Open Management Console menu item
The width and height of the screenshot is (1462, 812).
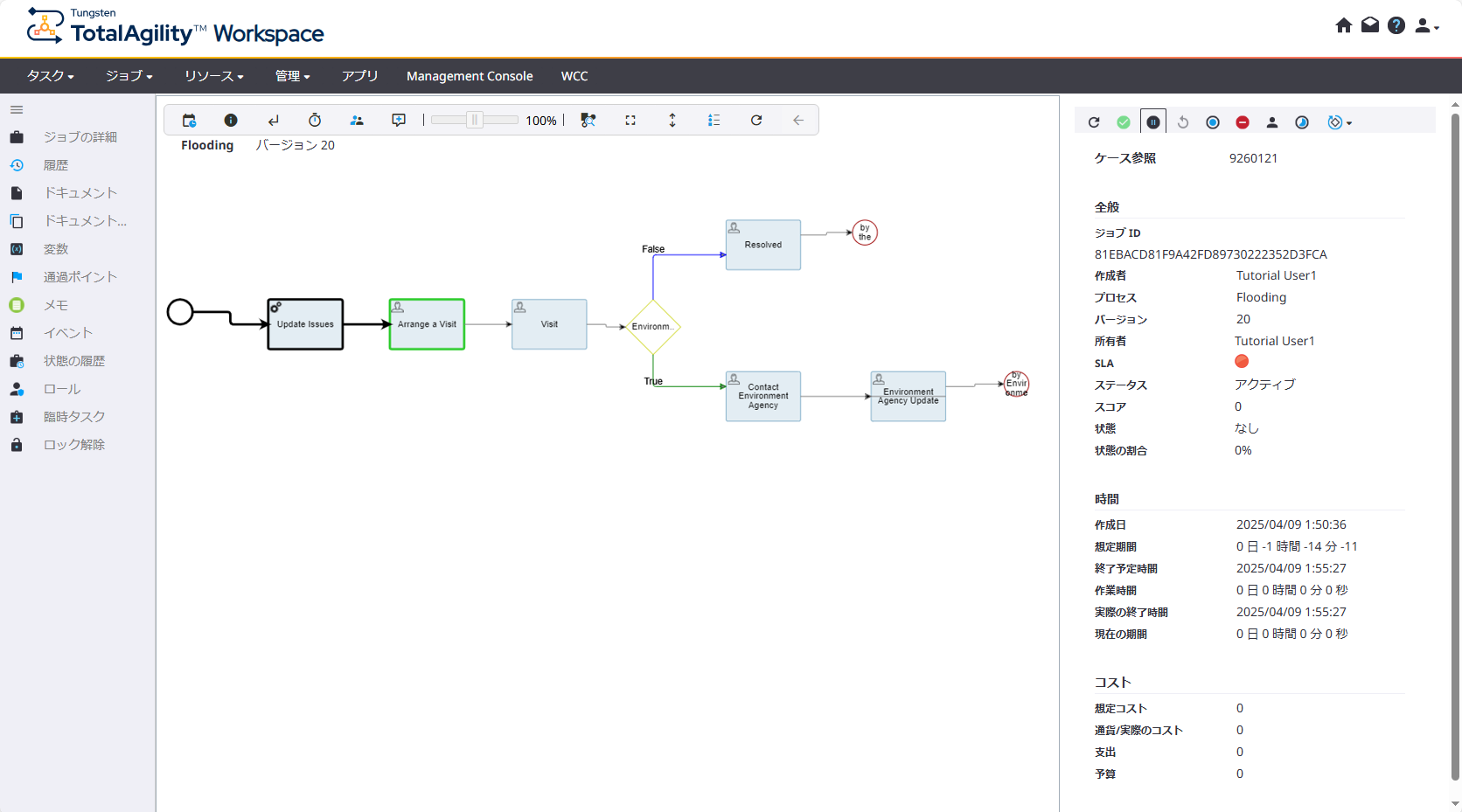point(470,76)
